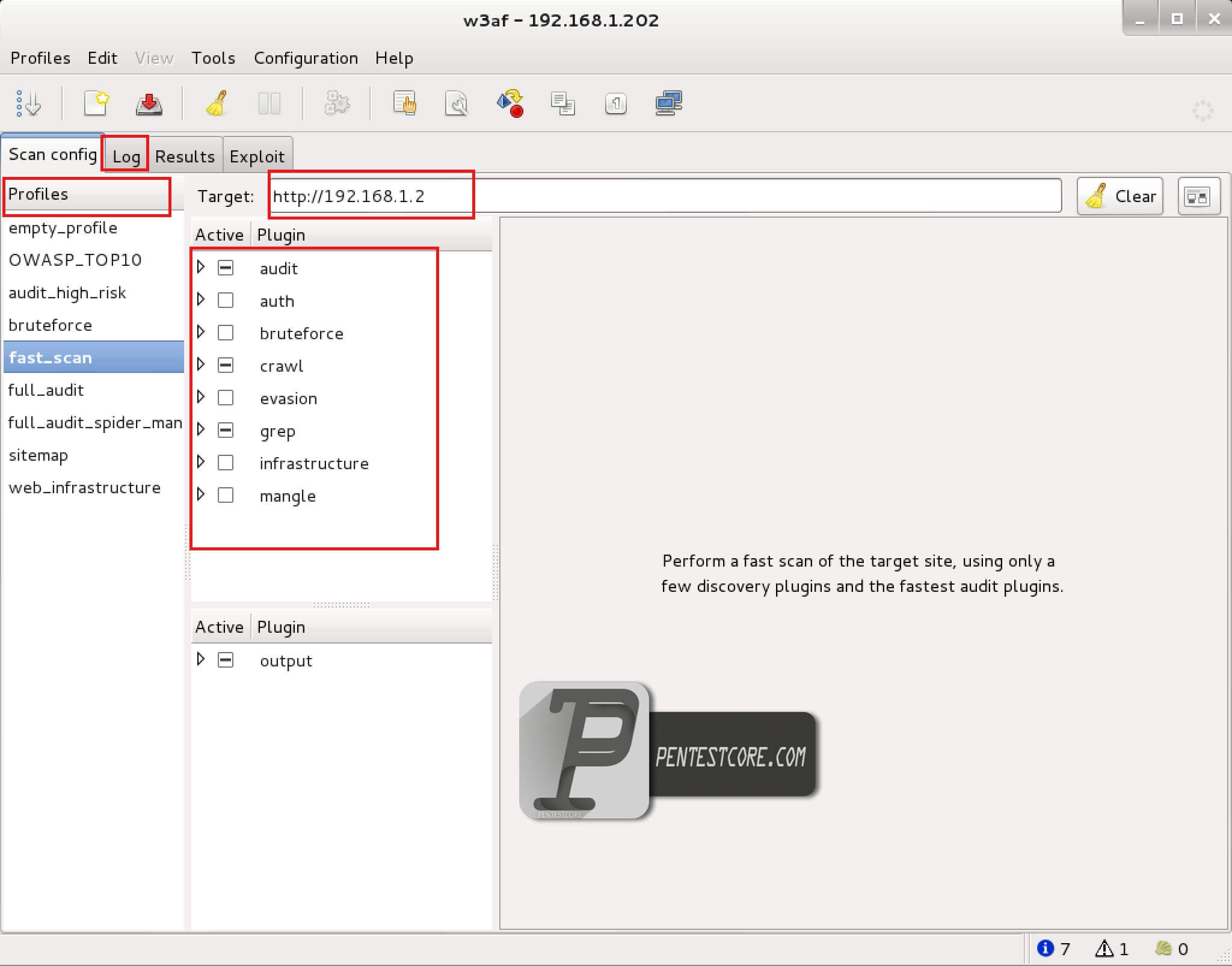
Task: Select the Scan config tab
Action: coord(53,154)
